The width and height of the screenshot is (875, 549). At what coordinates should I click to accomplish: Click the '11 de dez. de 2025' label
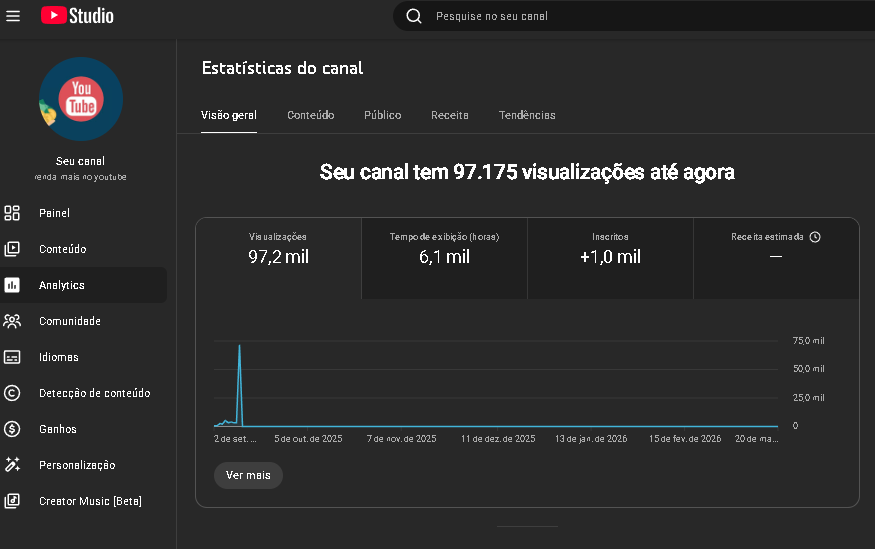coord(498,439)
